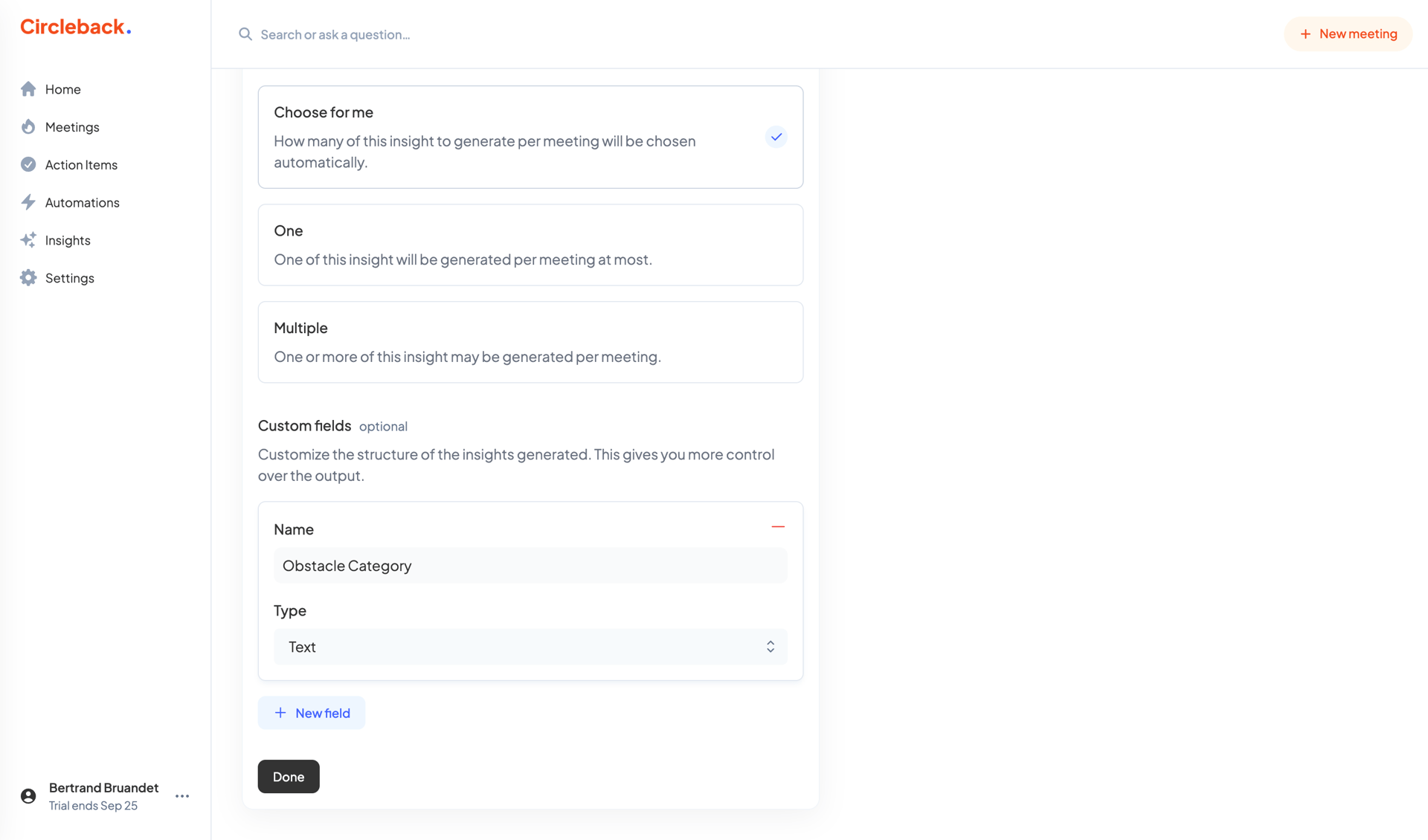The image size is (1428, 840).
Task: Expand the Type selector chevrons
Action: 771,646
